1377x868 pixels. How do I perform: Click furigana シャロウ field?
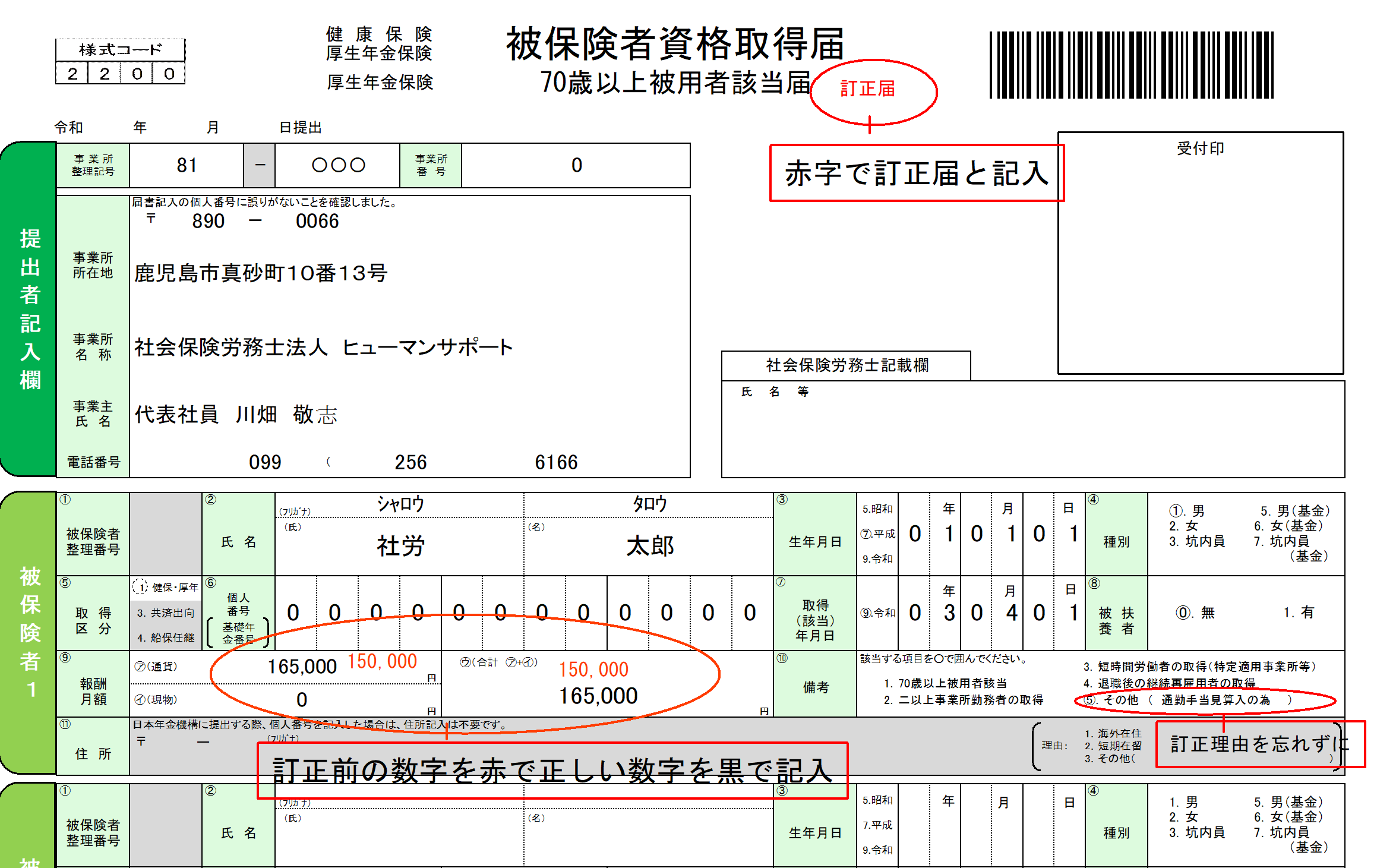coord(400,504)
